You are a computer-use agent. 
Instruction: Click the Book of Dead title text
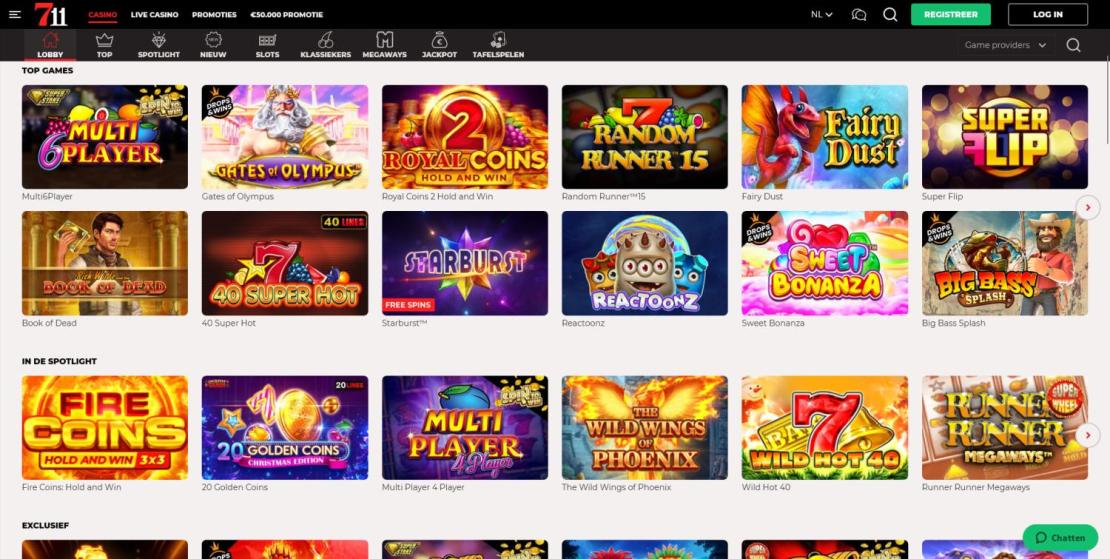pos(49,323)
